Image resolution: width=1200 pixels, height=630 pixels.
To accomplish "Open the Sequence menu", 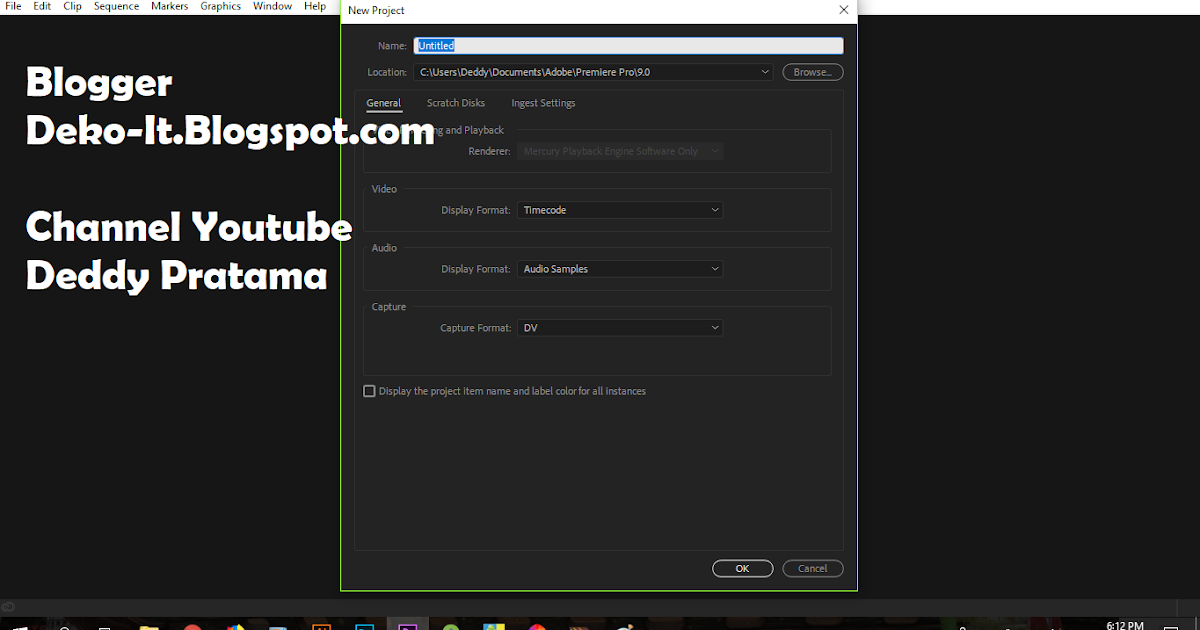I will tap(117, 6).
